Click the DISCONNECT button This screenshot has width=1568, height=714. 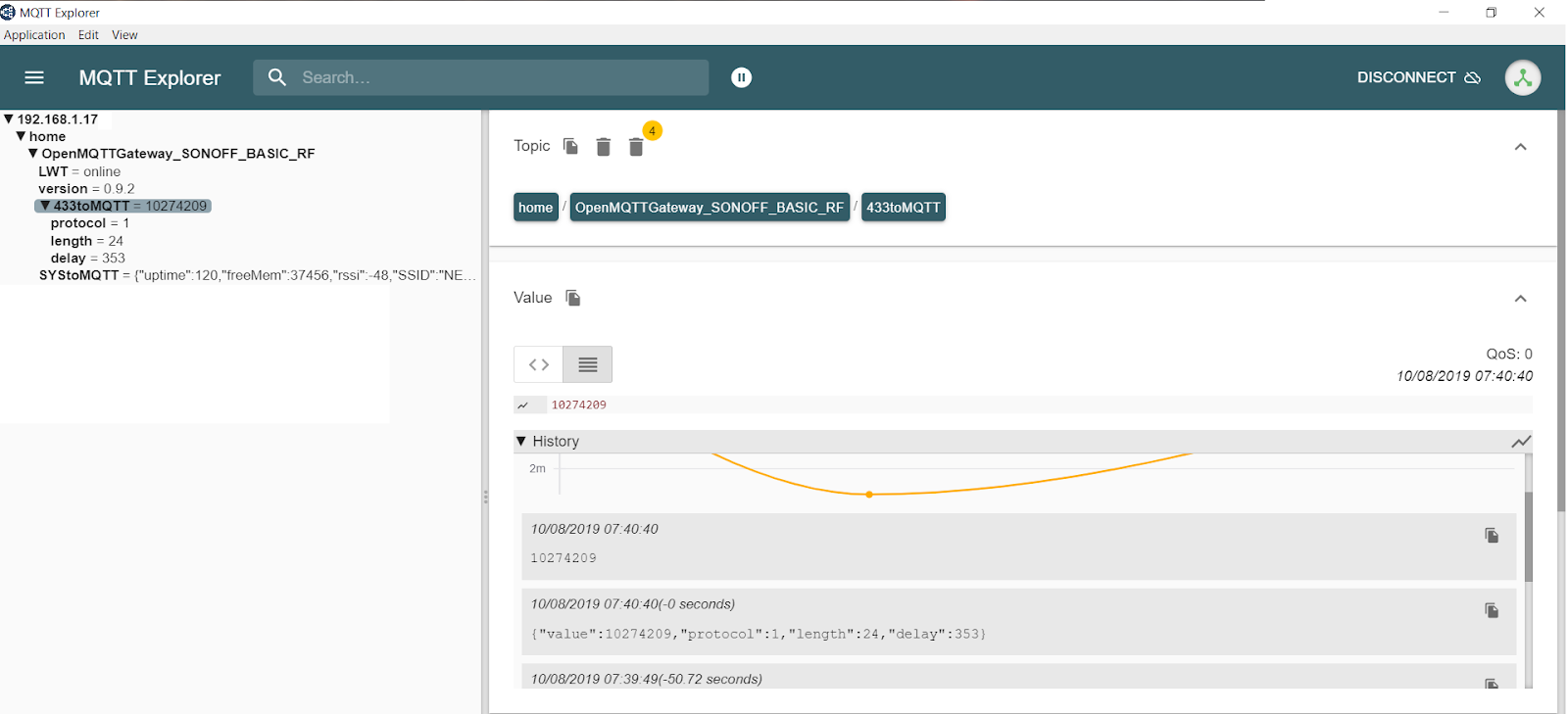pyautogui.click(x=1418, y=77)
